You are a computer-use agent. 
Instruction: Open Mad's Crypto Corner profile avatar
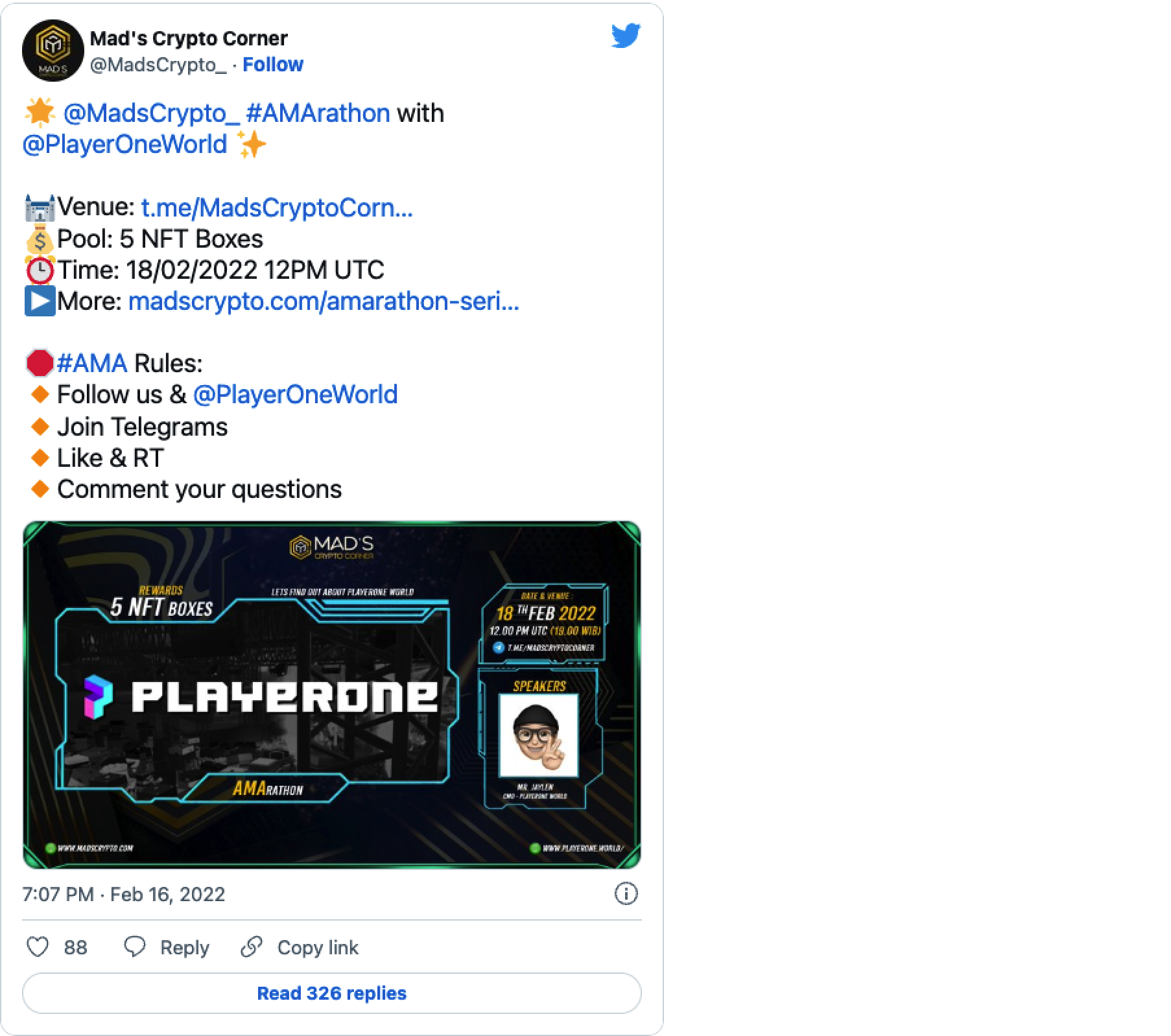point(53,51)
